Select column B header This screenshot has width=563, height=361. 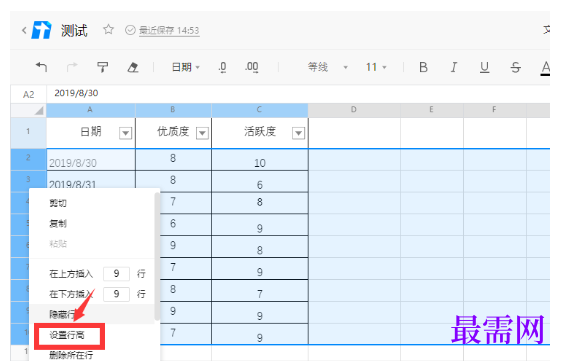pyautogui.click(x=173, y=110)
